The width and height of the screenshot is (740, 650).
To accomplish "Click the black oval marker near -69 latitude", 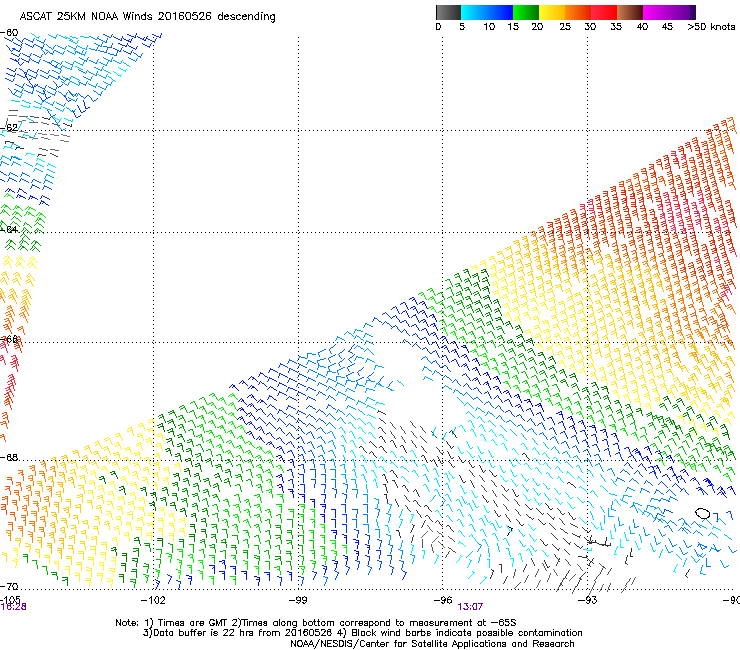I will 703,513.
